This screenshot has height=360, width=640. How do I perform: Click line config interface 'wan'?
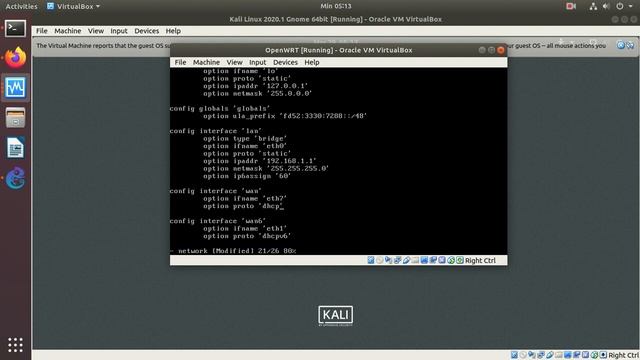tap(216, 191)
